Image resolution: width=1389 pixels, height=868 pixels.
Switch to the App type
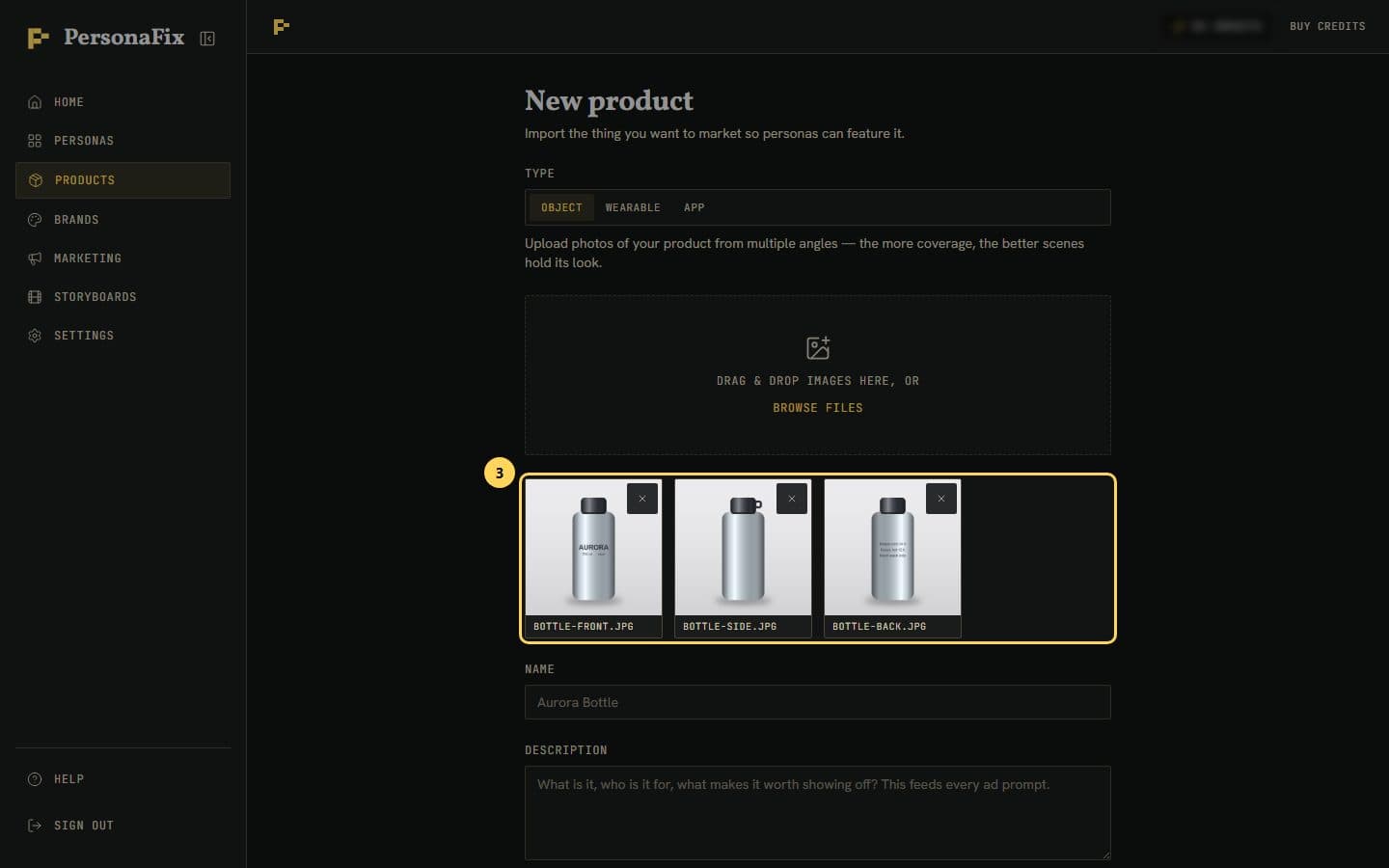pos(694,207)
